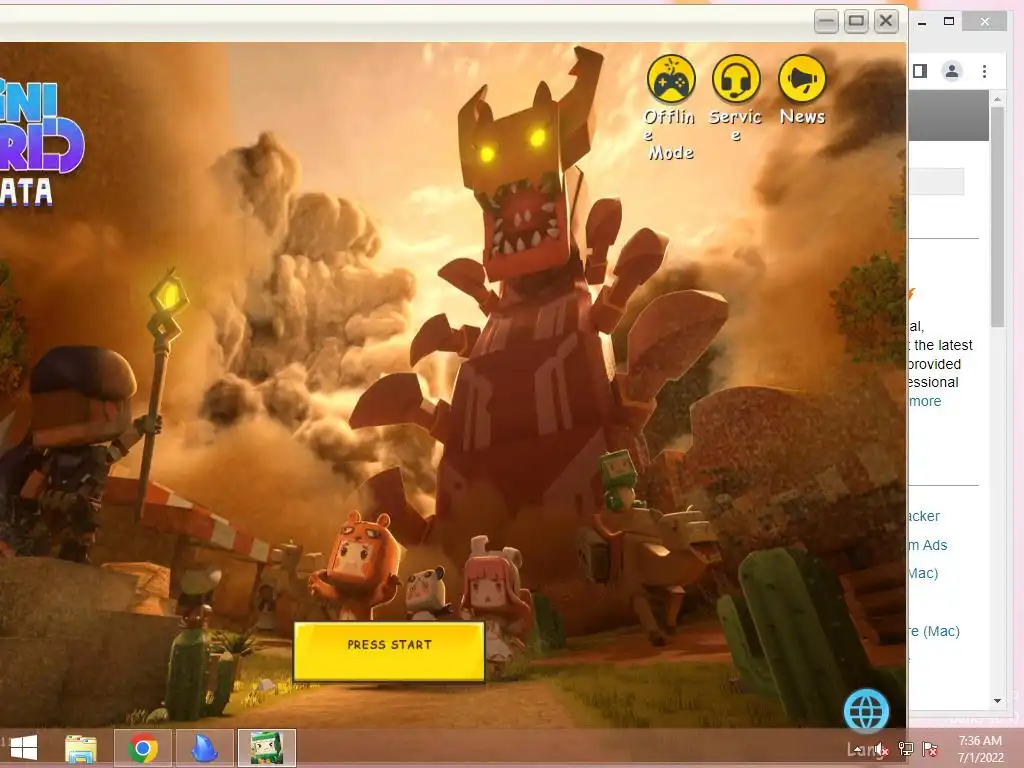Viewport: 1024px width, 768px height.
Task: Click the 're (Mac)' link in Chrome
Action: pyautogui.click(x=934, y=632)
